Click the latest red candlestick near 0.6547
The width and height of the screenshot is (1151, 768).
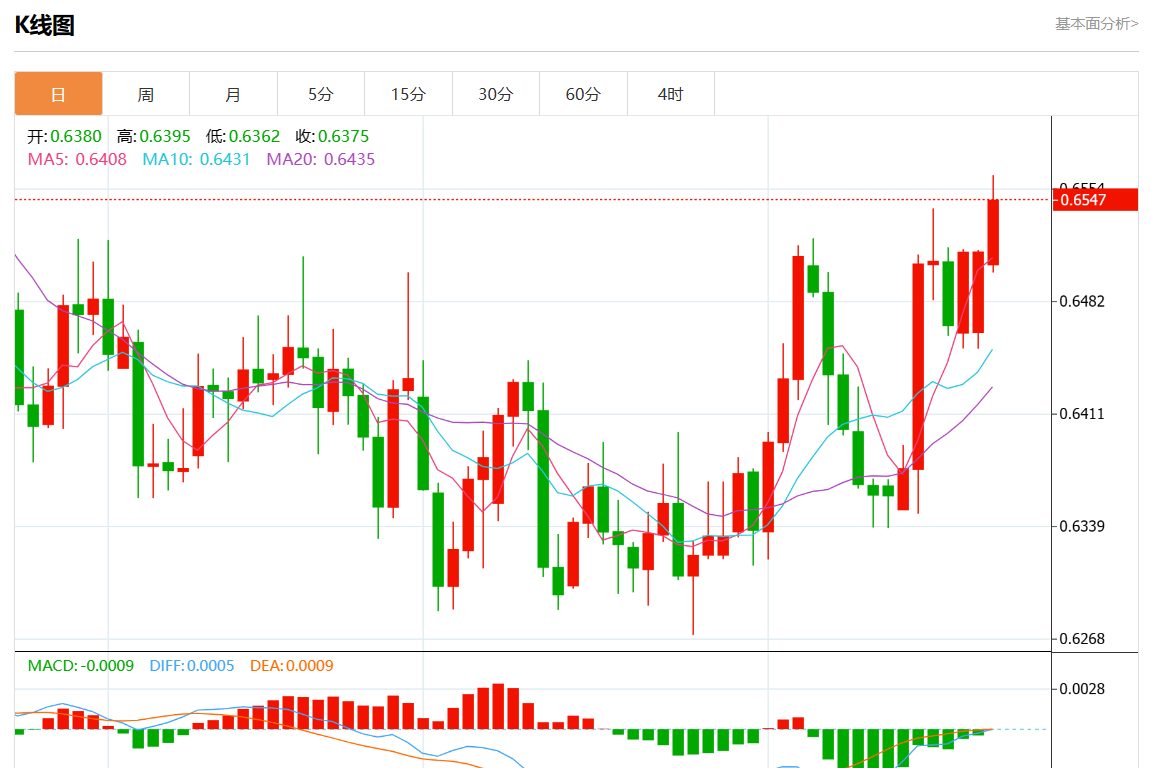pos(993,232)
